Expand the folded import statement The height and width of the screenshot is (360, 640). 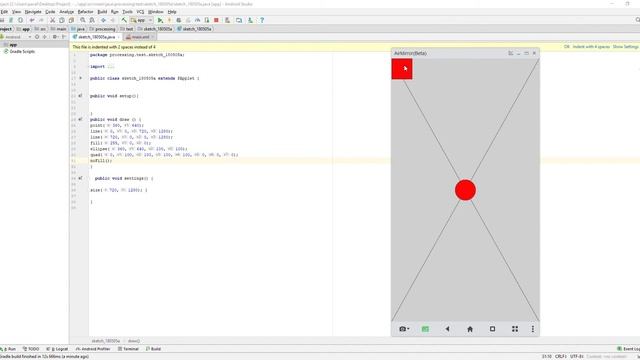pos(110,67)
